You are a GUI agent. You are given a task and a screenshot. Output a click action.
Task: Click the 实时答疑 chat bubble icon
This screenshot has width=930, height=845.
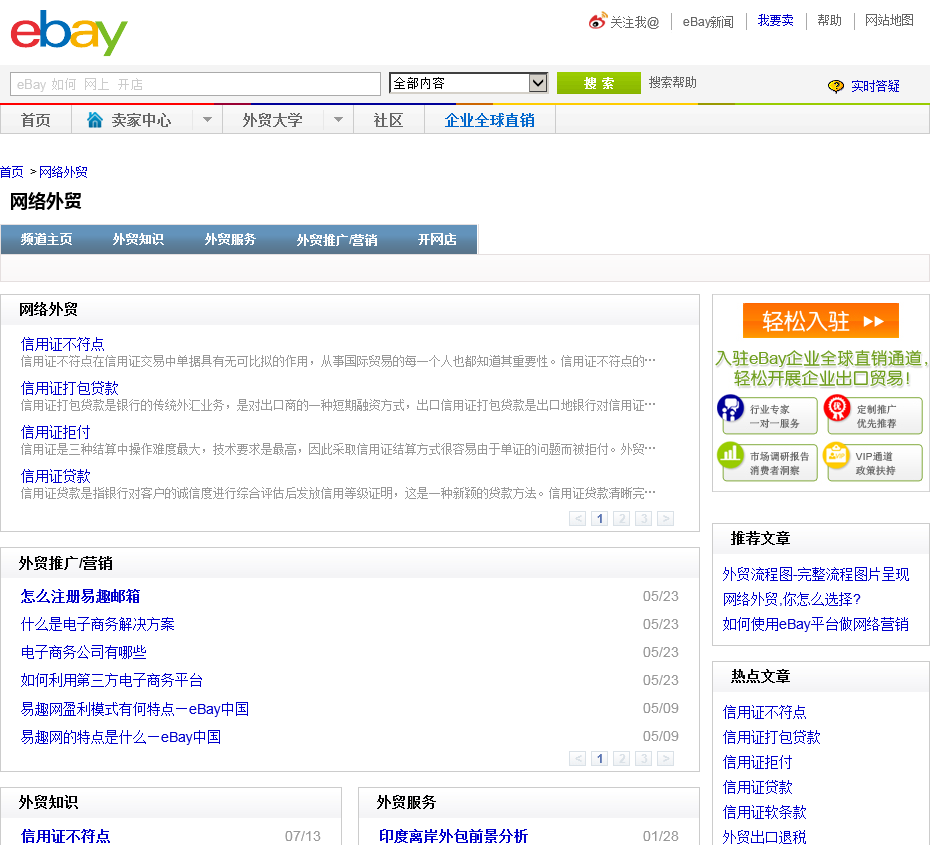pyautogui.click(x=836, y=87)
